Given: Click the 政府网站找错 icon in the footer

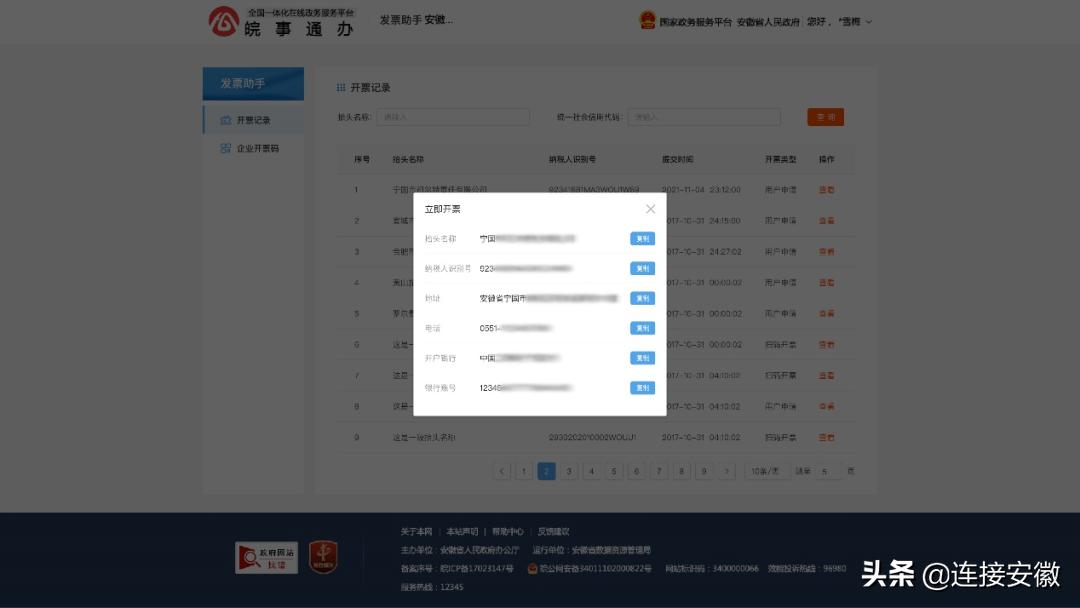Looking at the screenshot, I should coord(265,558).
